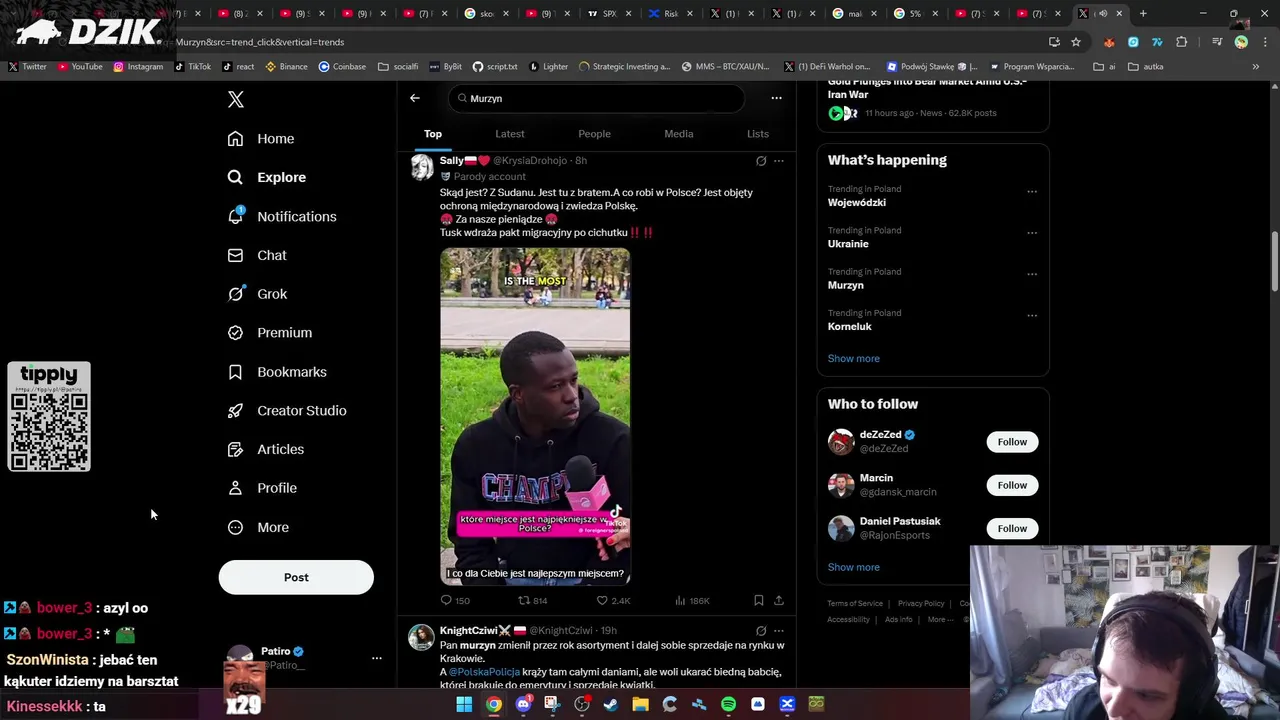Click Show more under Who to follow
This screenshot has height=720, width=1280.
(854, 567)
